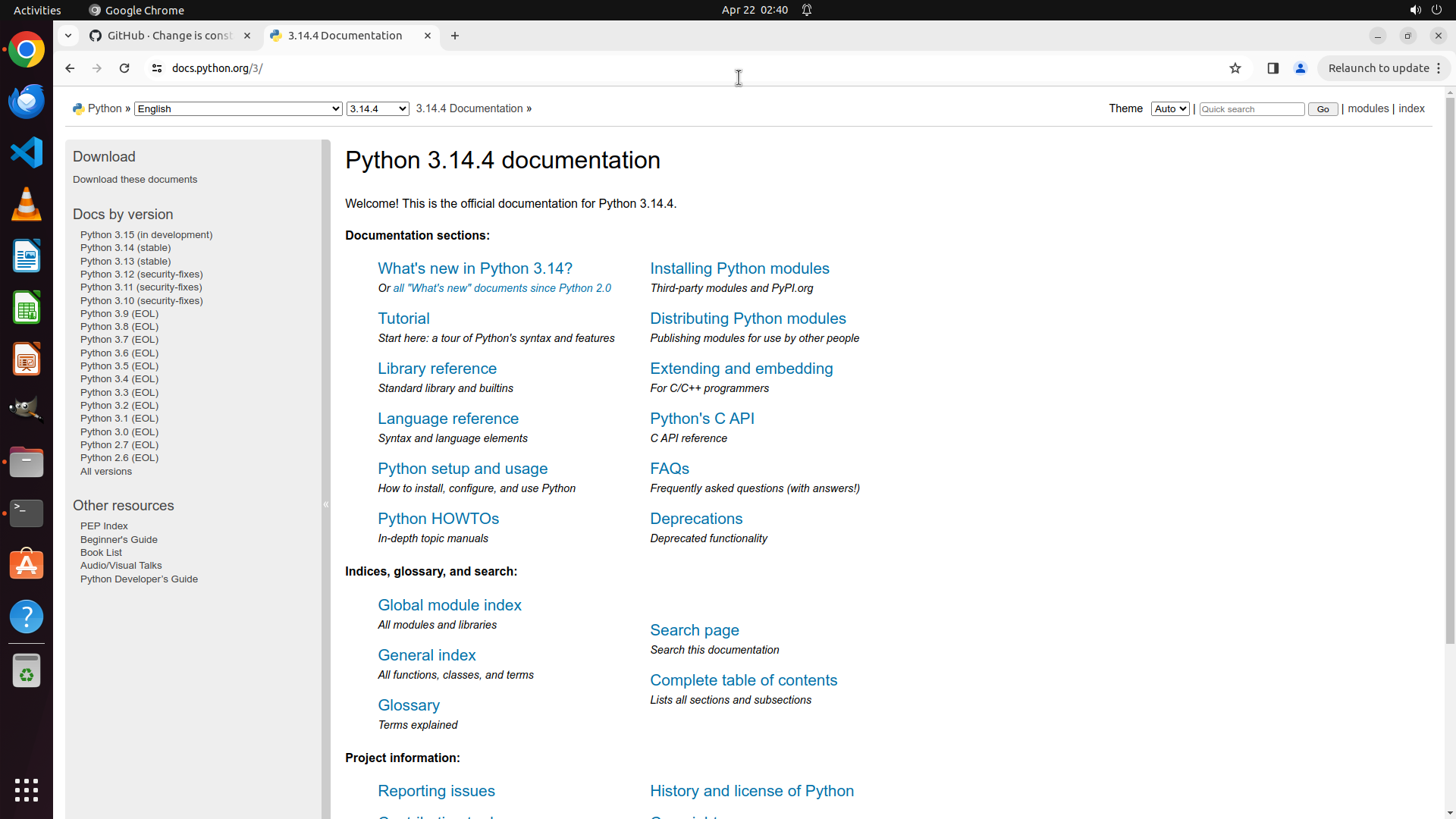Switch to the GitHub tab

(168, 36)
